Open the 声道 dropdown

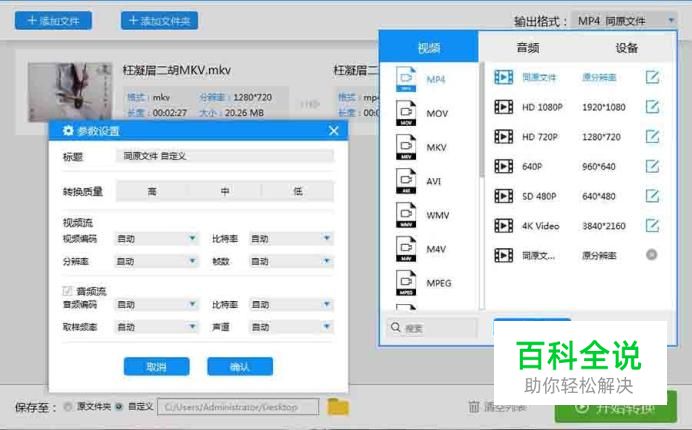click(x=291, y=327)
